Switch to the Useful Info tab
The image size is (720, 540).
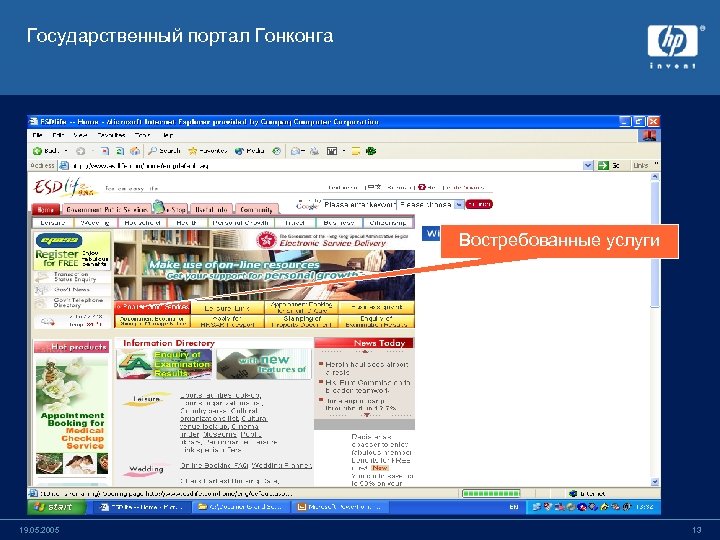211,209
